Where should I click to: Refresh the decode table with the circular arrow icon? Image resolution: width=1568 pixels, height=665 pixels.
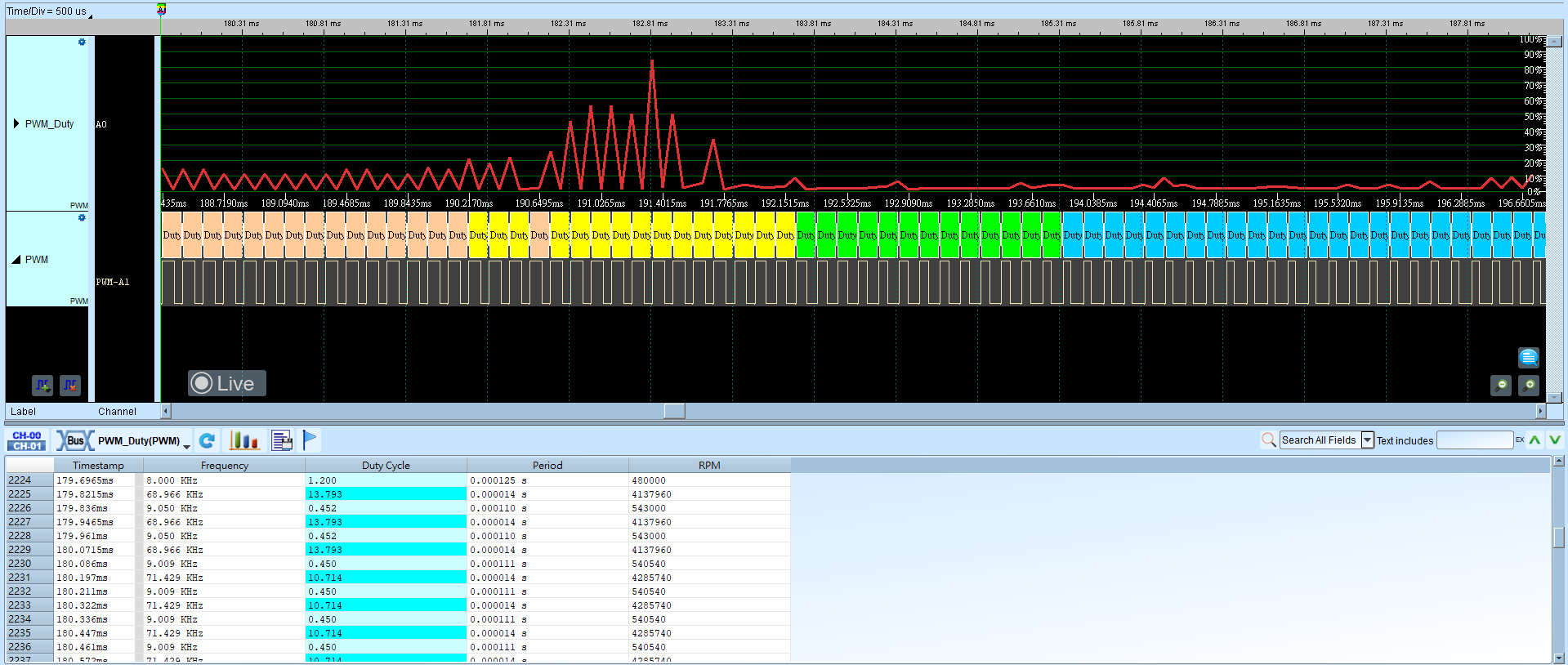click(208, 440)
